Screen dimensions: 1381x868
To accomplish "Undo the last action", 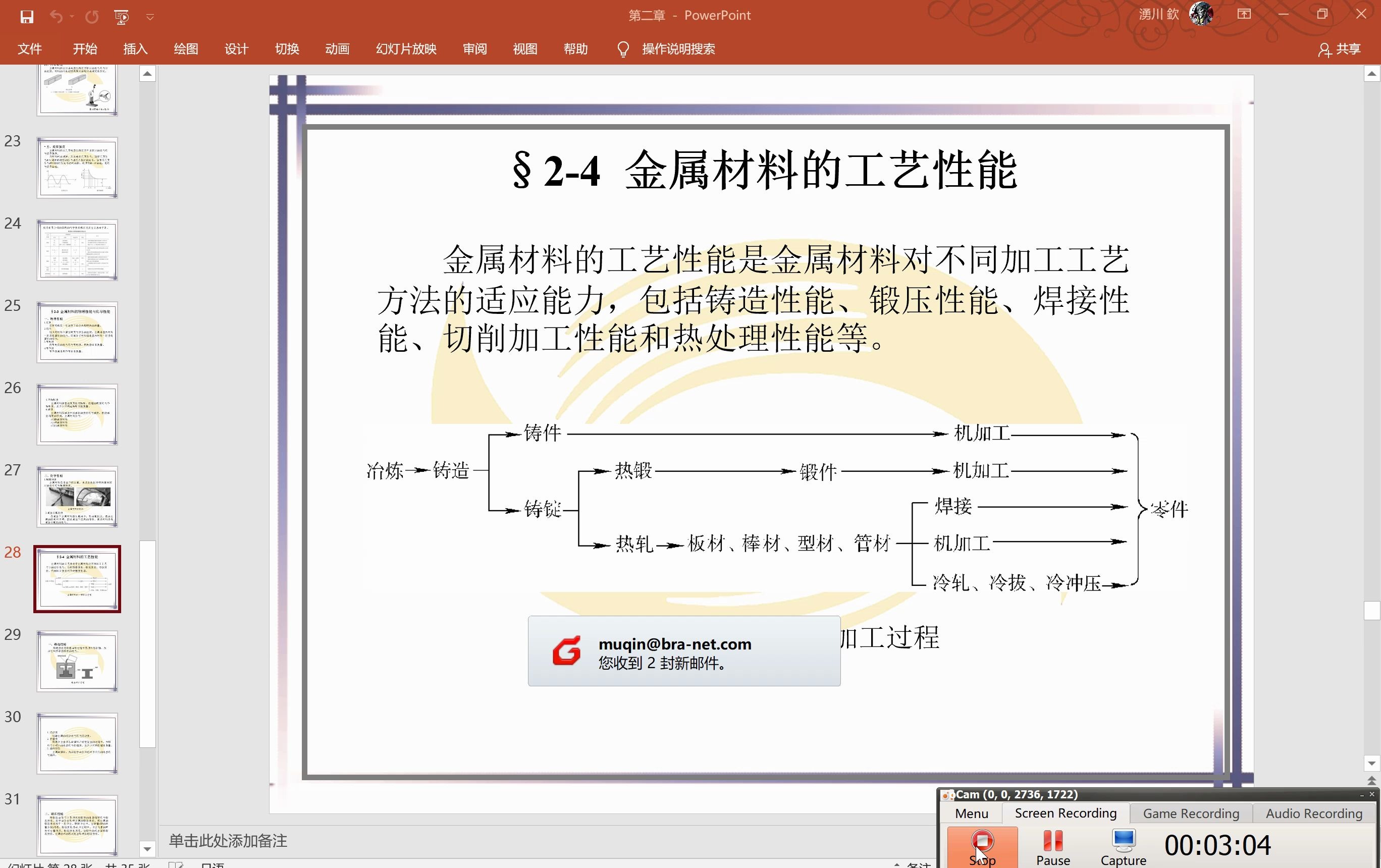I will tap(56, 17).
